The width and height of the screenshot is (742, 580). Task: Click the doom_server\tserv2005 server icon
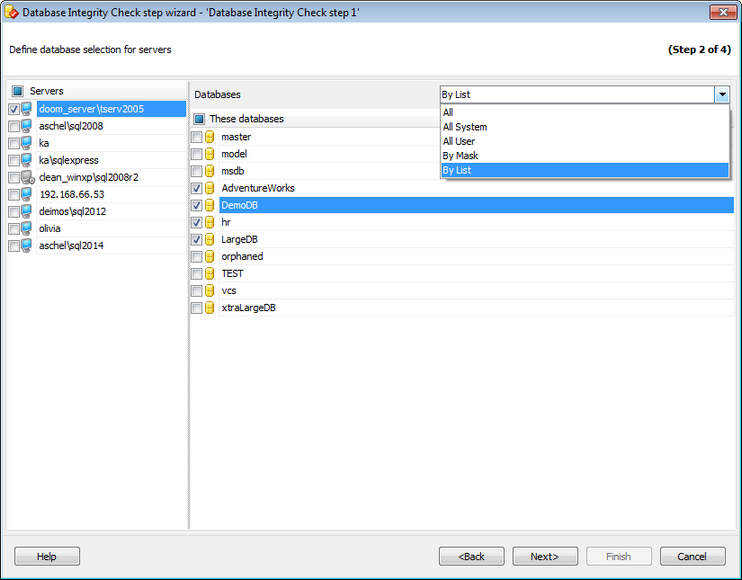[x=26, y=109]
